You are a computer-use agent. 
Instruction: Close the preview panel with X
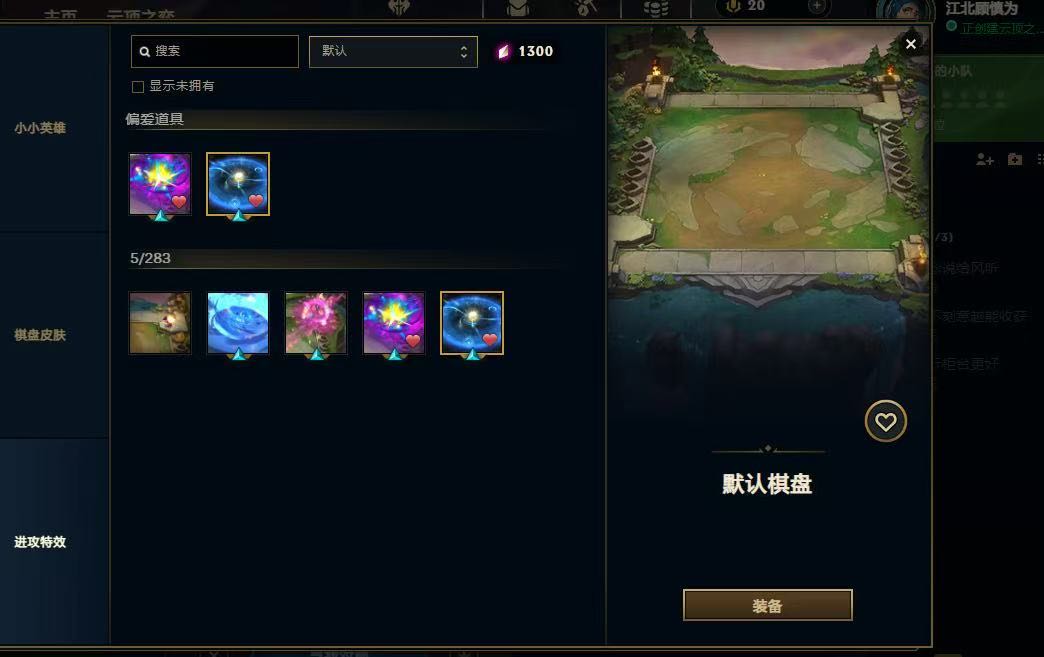click(911, 44)
